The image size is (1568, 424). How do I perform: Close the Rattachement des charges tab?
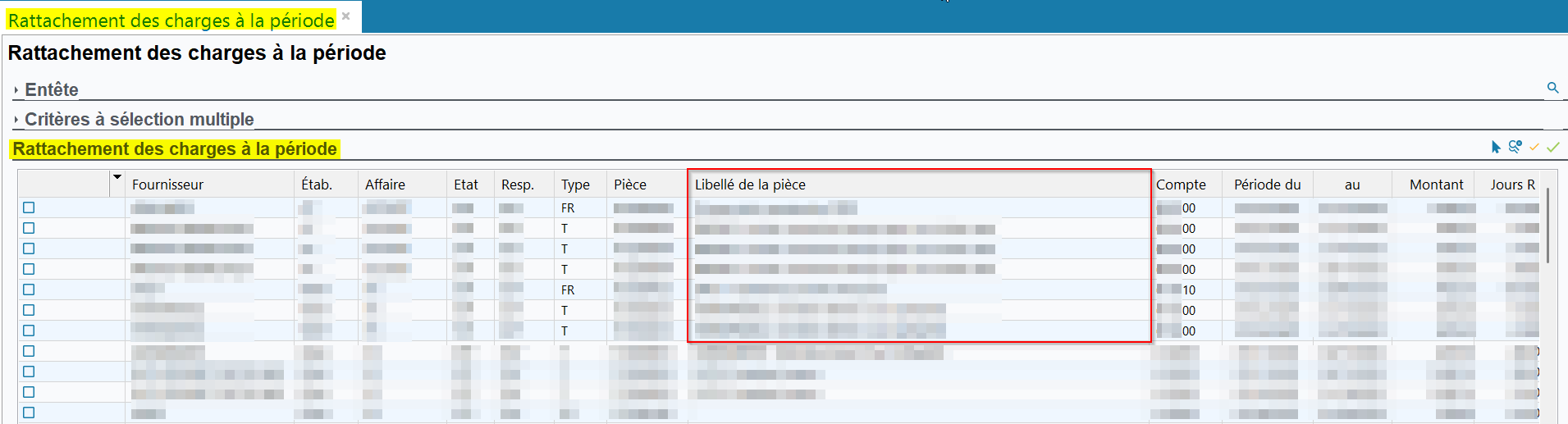click(x=346, y=16)
